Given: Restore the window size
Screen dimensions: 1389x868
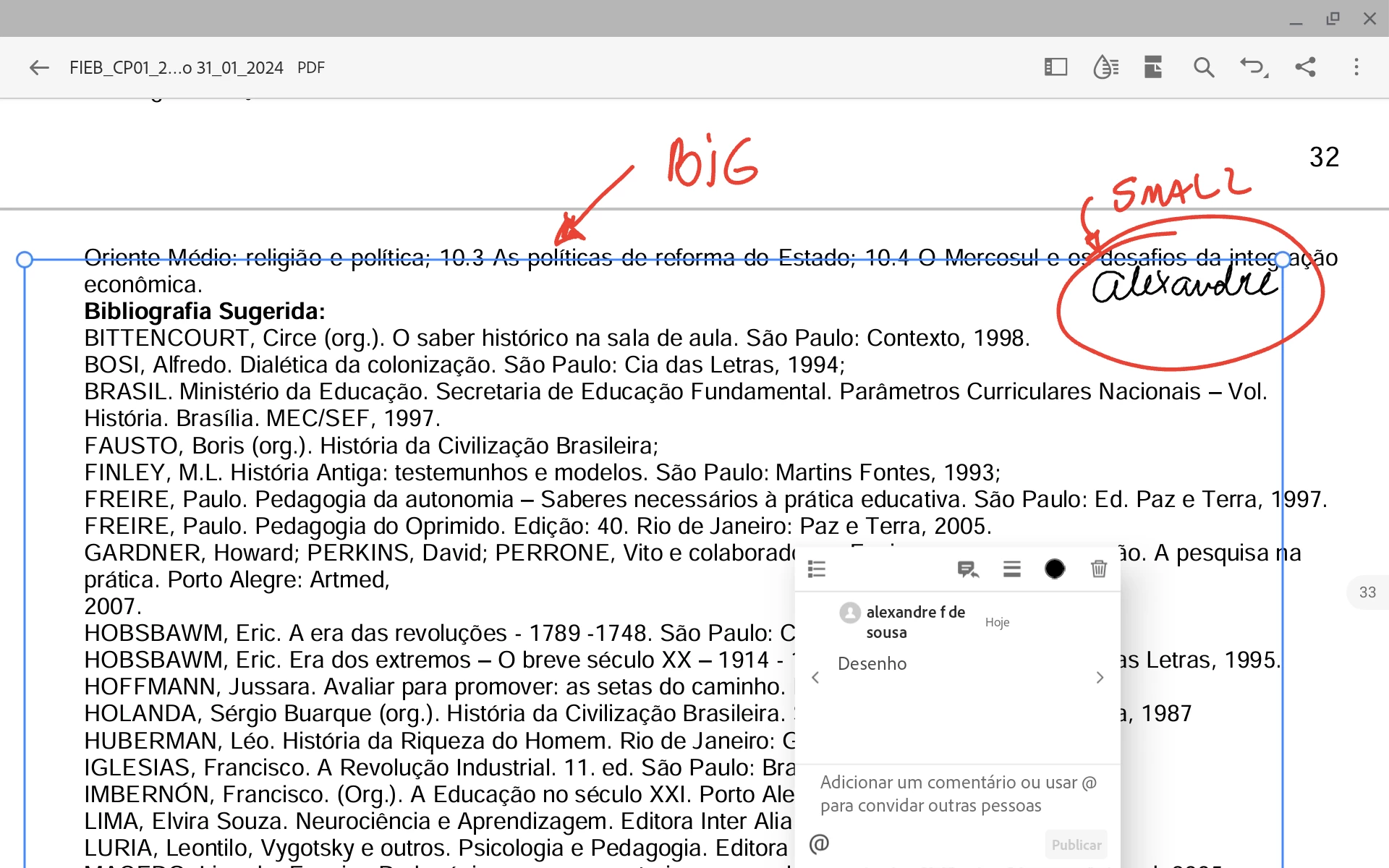Looking at the screenshot, I should [x=1333, y=19].
